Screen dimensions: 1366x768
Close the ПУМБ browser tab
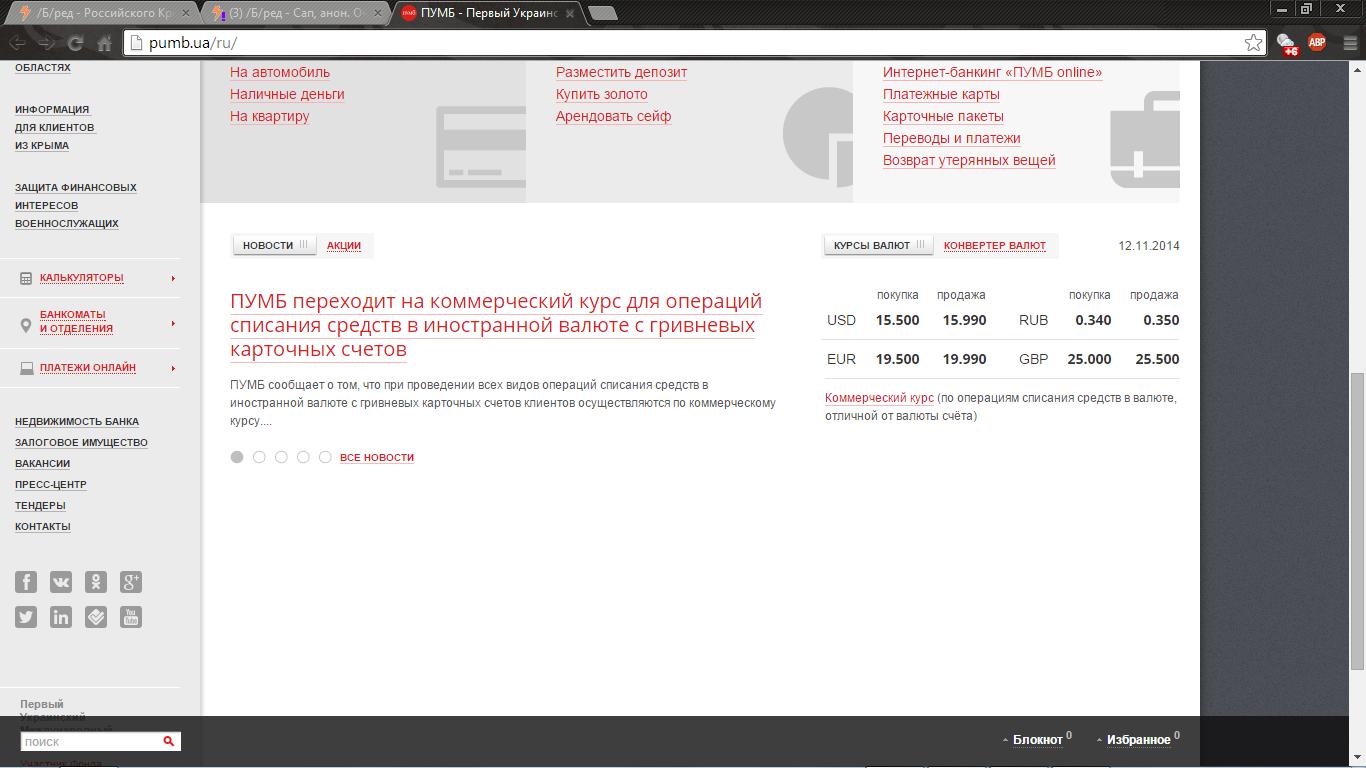point(571,13)
